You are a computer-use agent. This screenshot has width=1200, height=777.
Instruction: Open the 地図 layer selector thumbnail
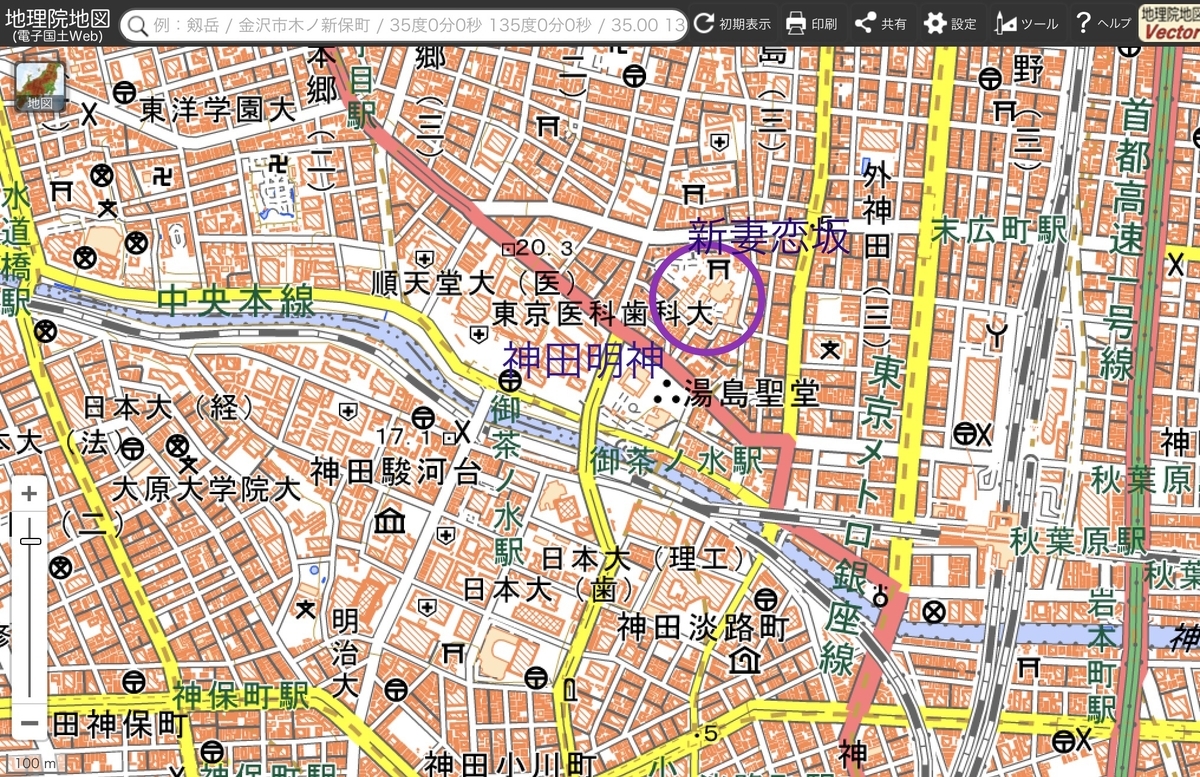click(40, 87)
